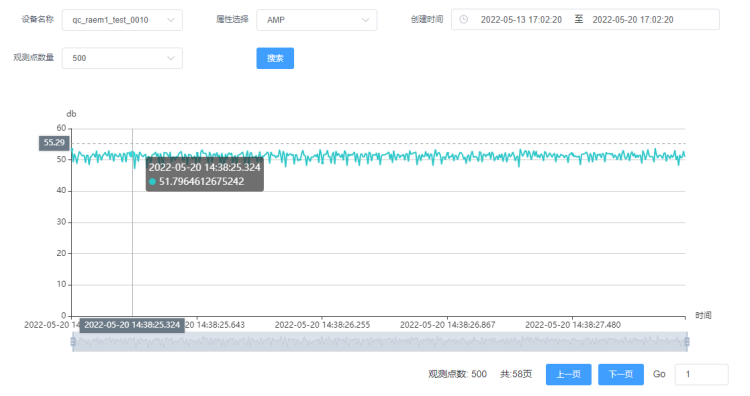Click the Go page number input box

(x=701, y=374)
